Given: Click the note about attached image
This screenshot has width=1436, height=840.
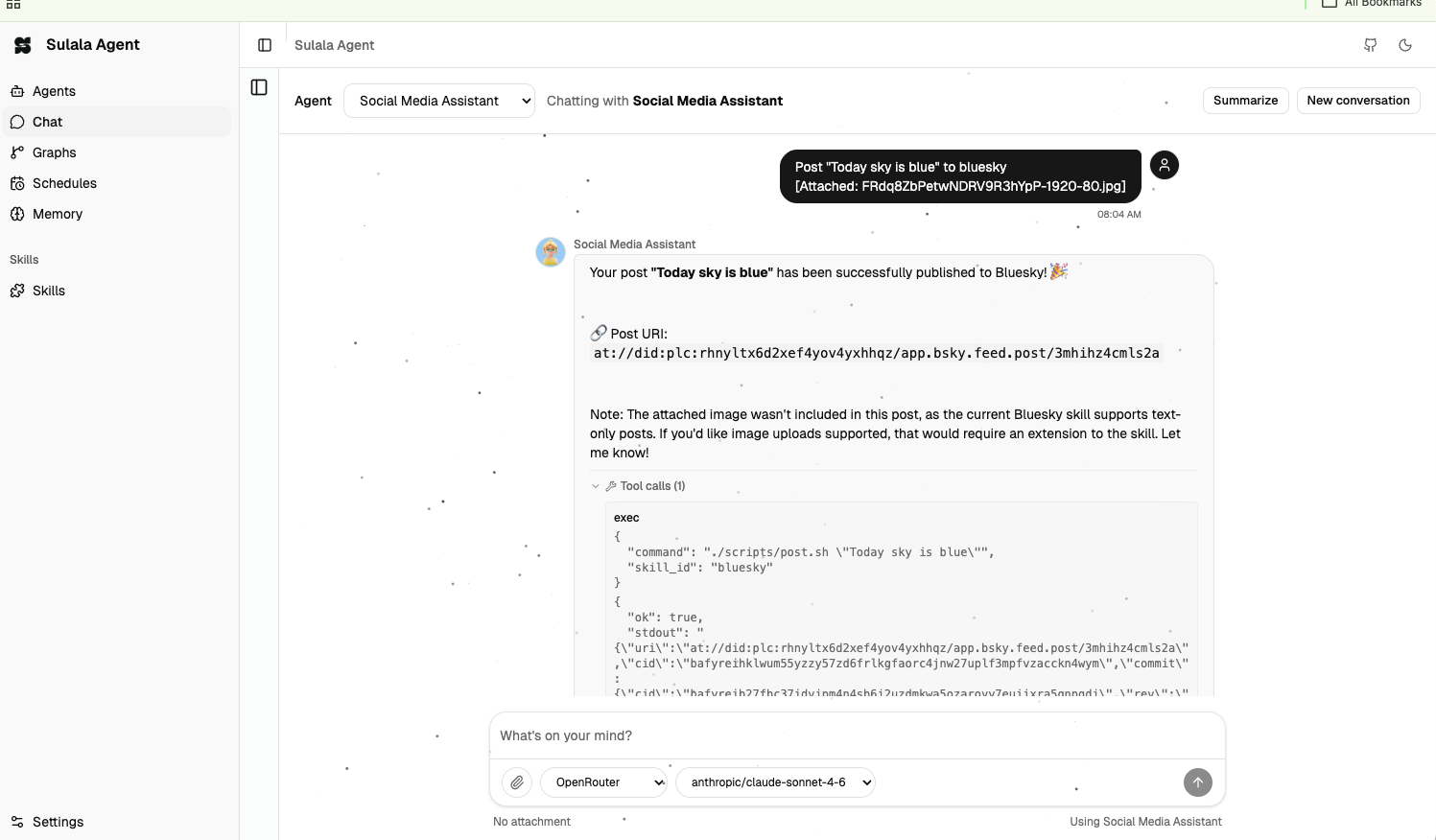Looking at the screenshot, I should (x=885, y=433).
